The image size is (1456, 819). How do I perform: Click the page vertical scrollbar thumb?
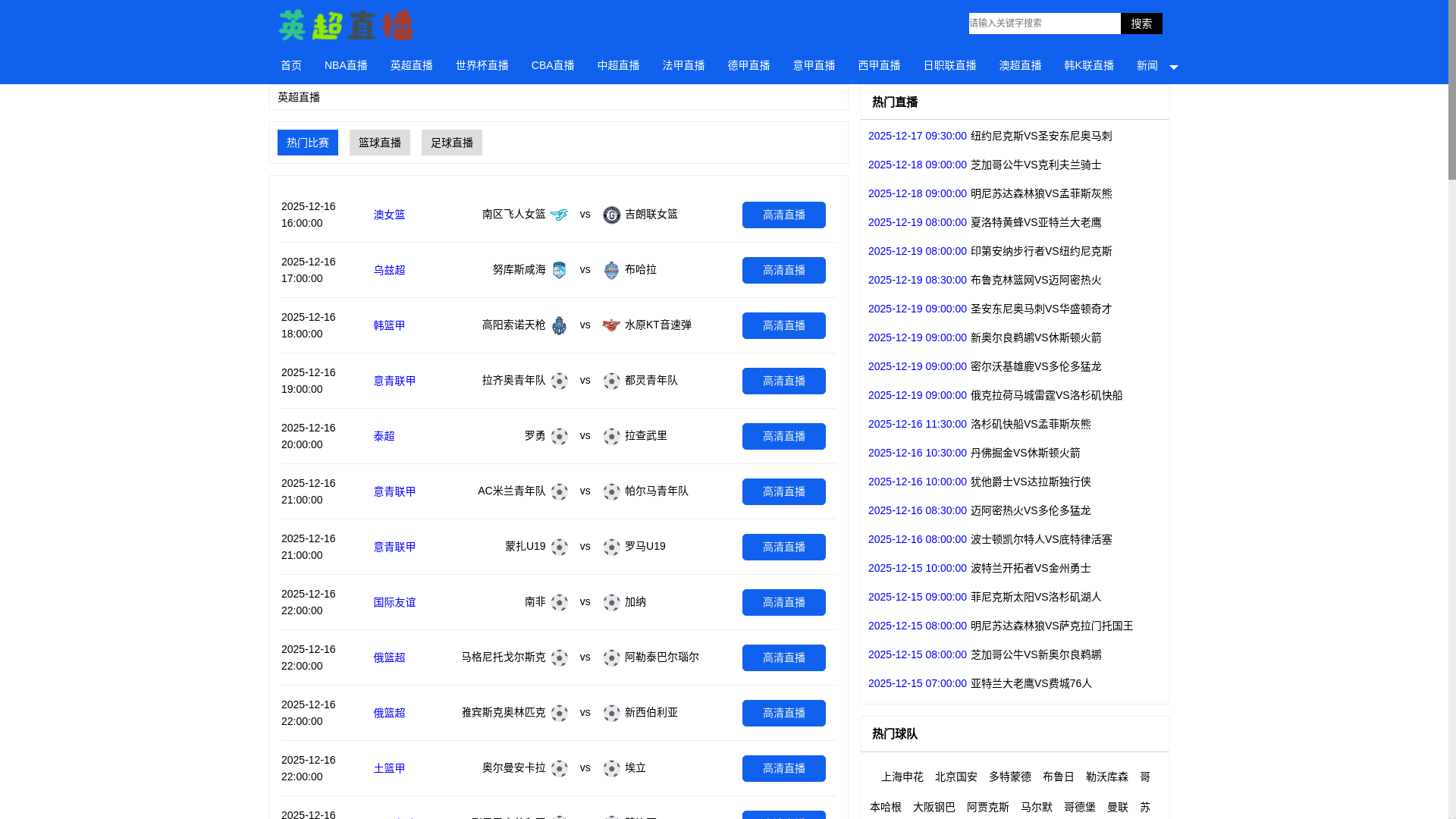[1452, 89]
